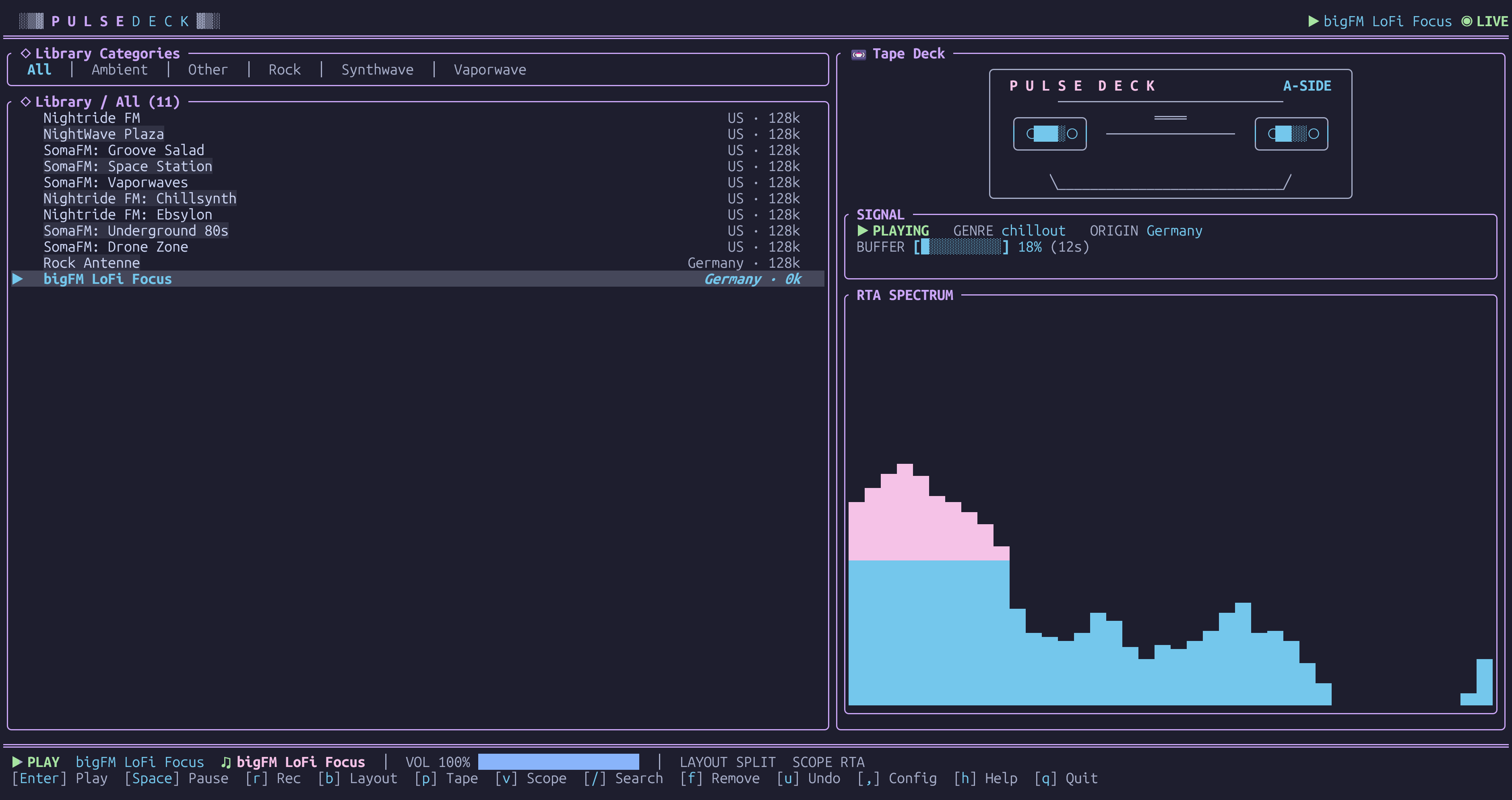Select the Nightride FM station row
Screen dimensions: 1512x800
418,118
